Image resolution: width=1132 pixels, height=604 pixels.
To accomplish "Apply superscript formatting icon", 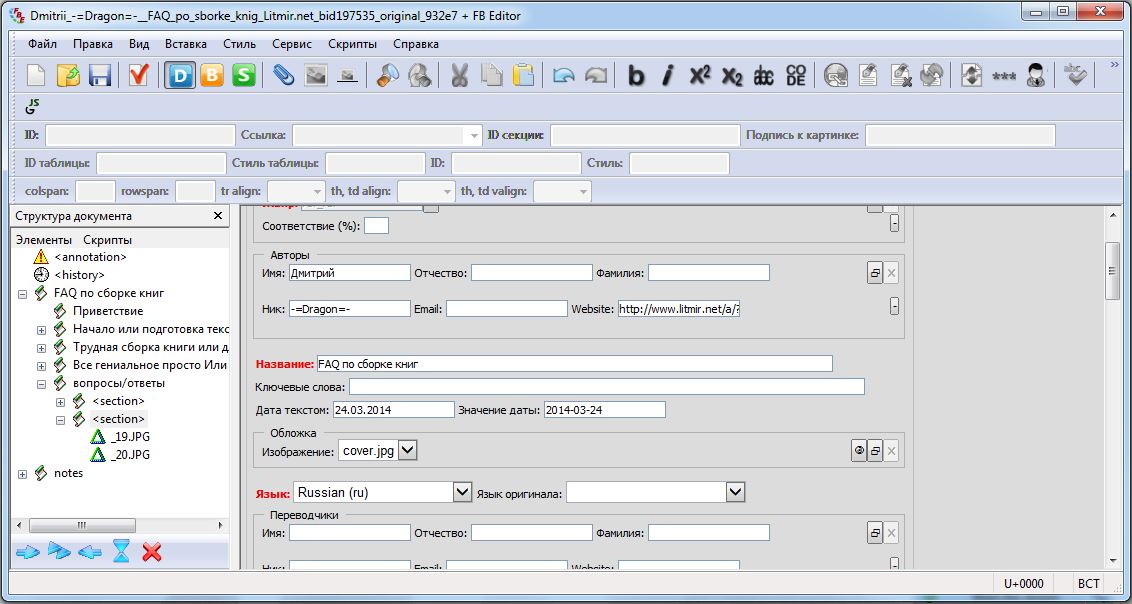I will [700, 75].
